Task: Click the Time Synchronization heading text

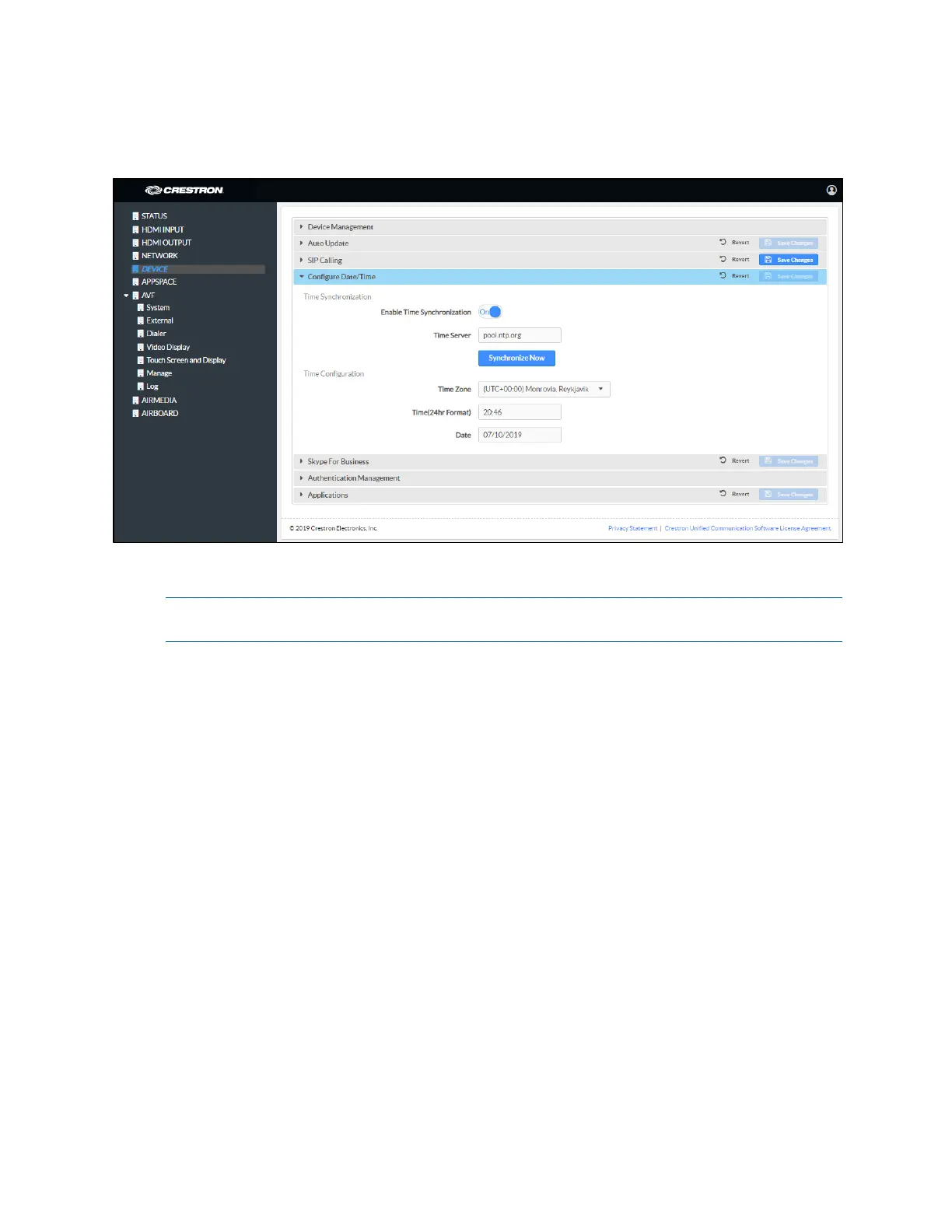Action: (x=338, y=297)
